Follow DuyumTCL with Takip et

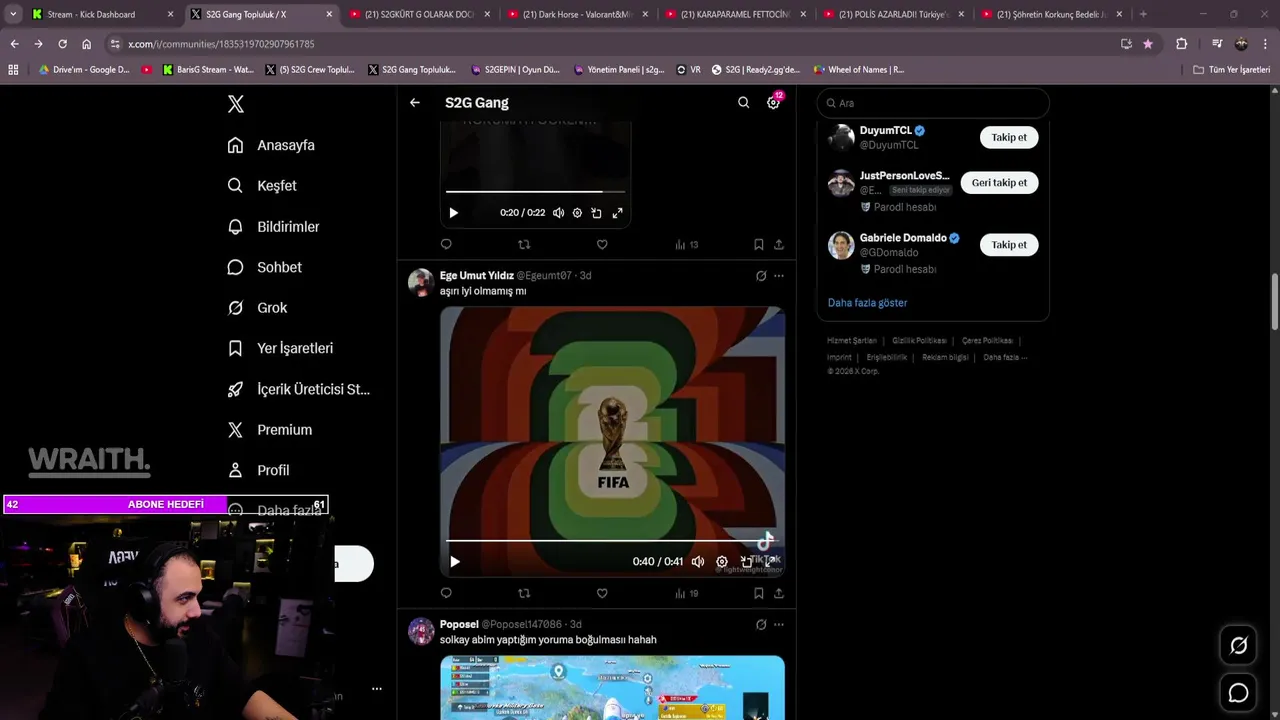tap(1009, 137)
